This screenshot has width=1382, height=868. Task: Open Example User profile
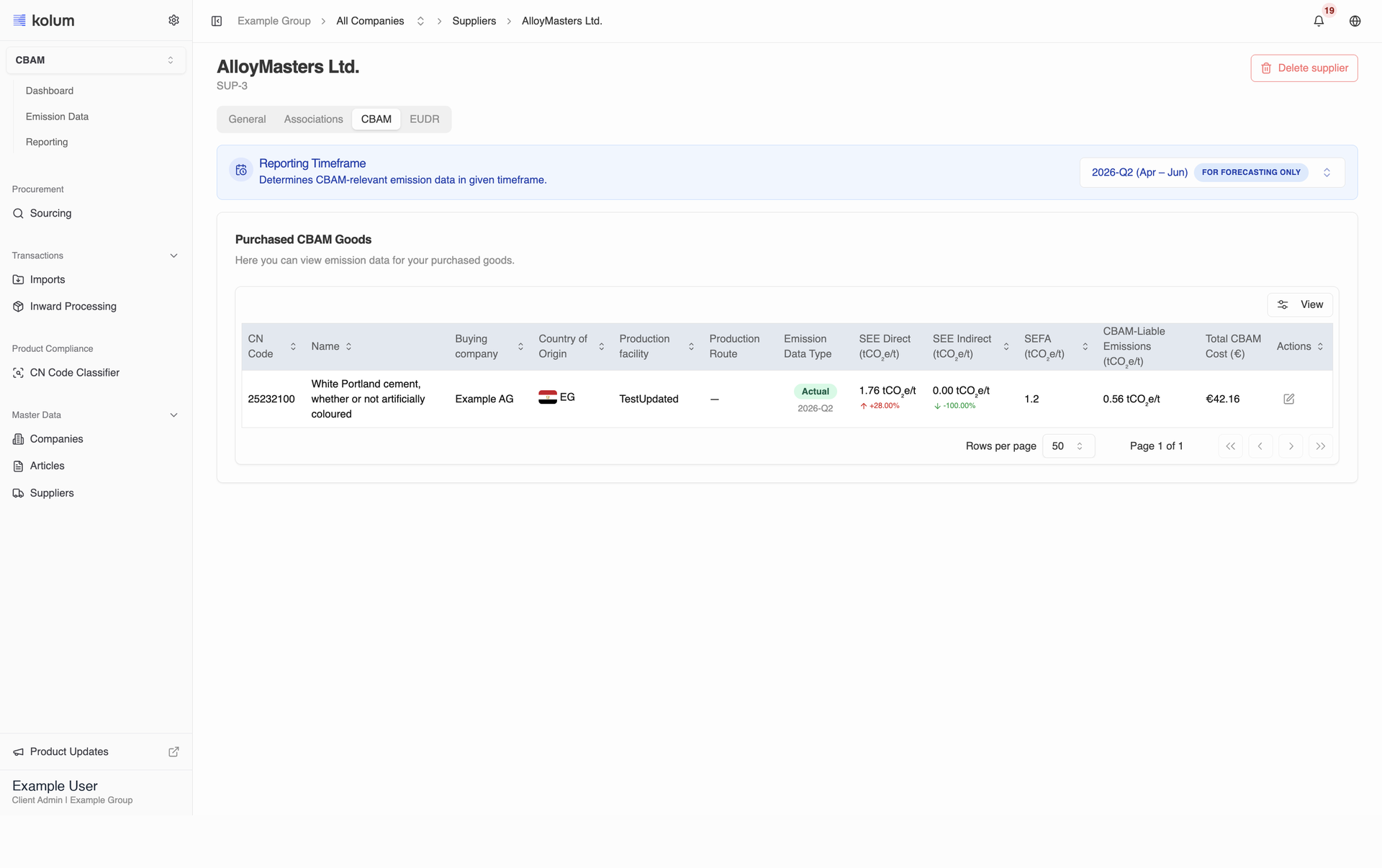[72, 792]
